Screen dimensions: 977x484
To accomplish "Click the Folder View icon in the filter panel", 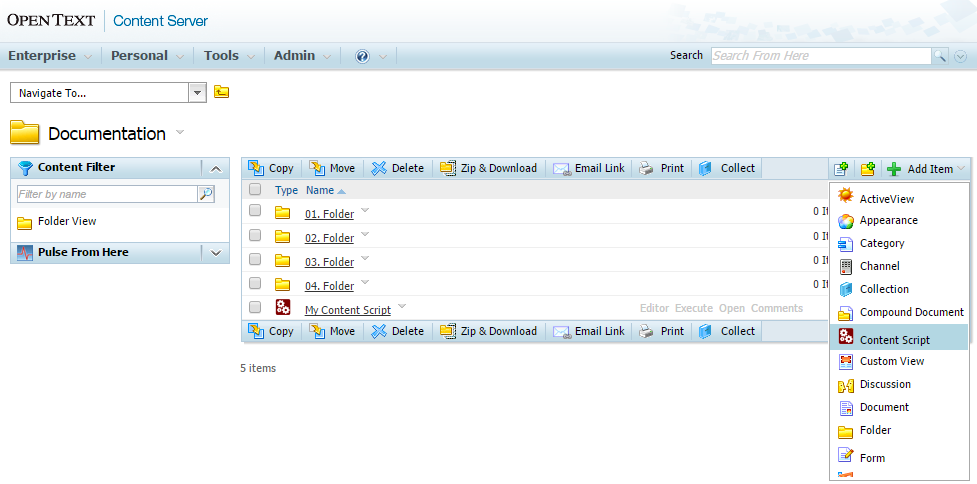I will tap(24, 222).
